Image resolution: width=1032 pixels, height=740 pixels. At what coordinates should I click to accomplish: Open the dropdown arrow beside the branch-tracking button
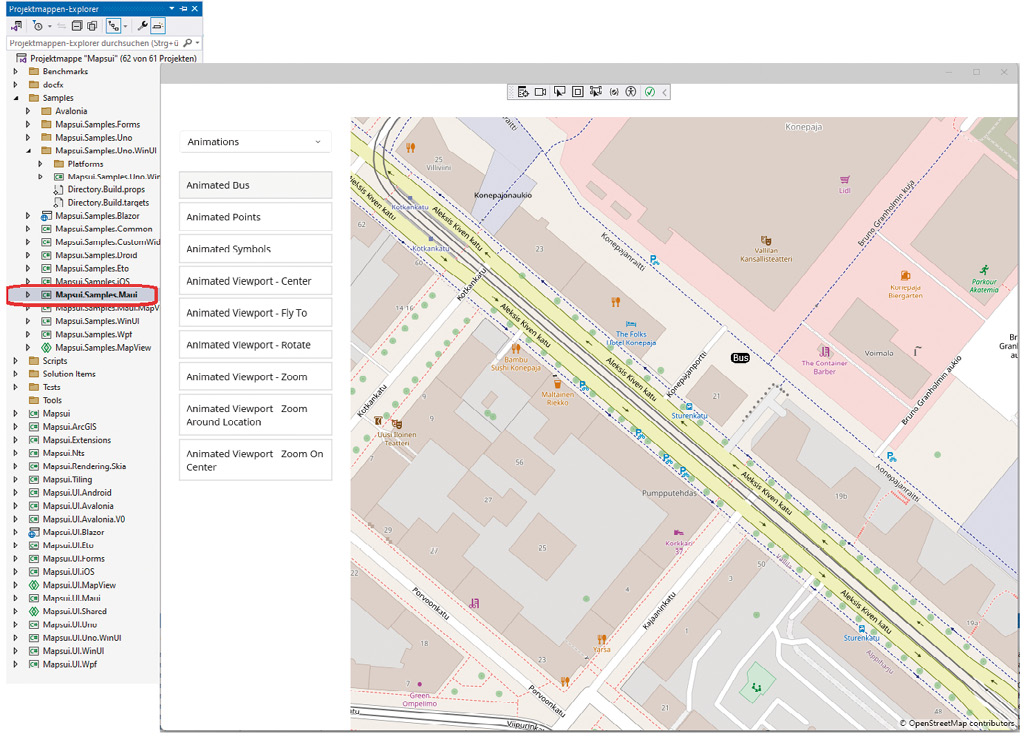click(125, 26)
